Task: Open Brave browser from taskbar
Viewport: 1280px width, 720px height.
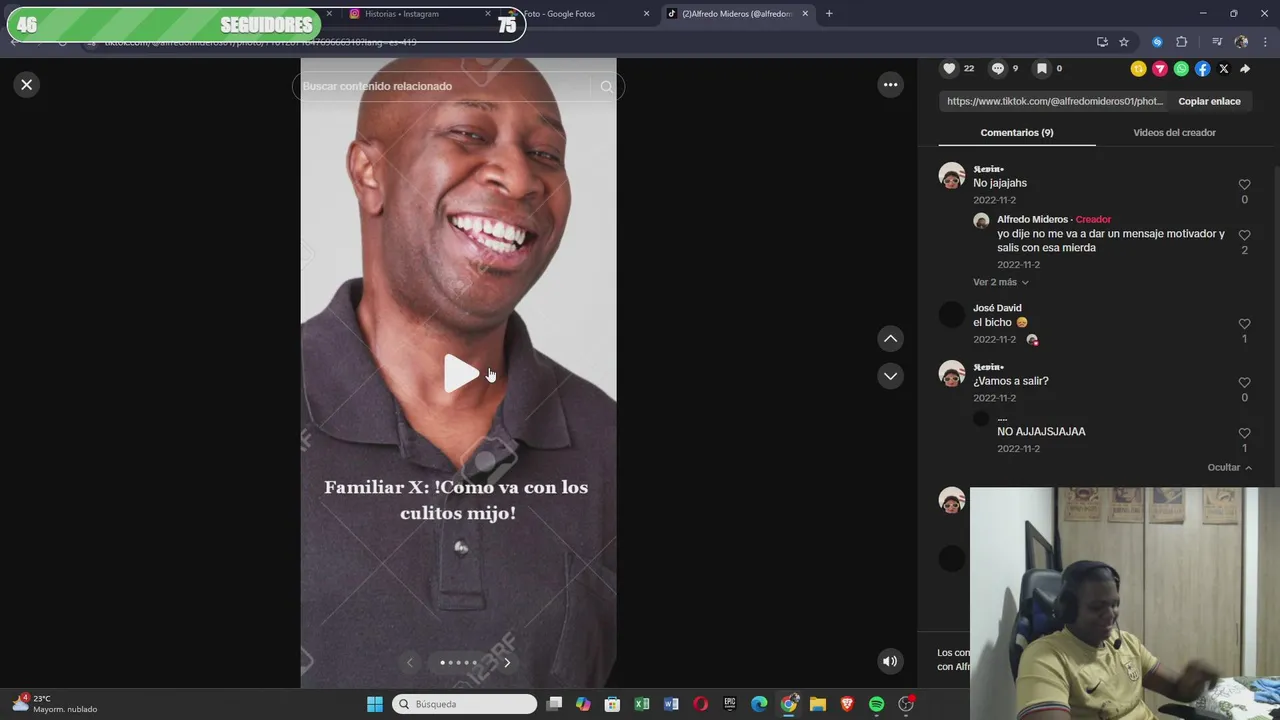Action: (847, 704)
